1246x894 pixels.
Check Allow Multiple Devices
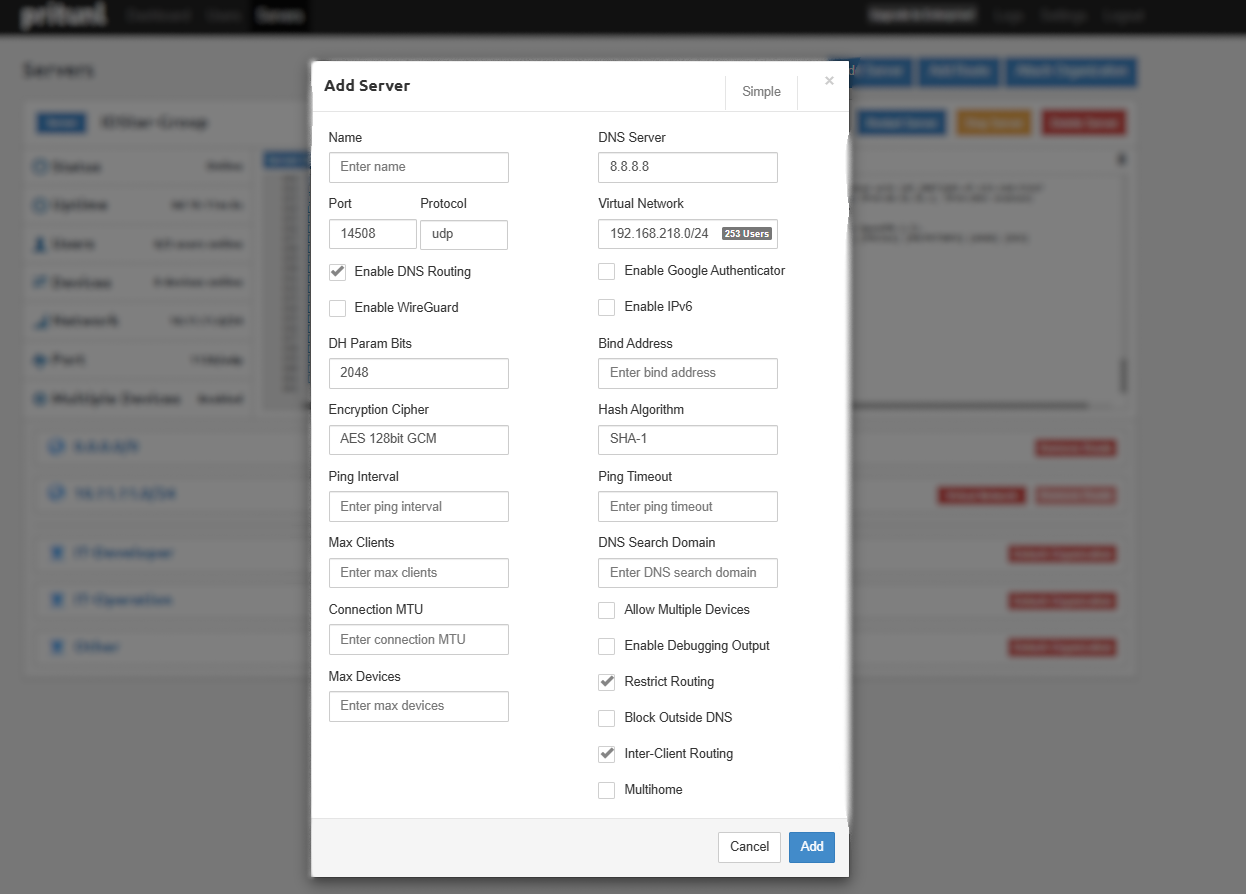606,610
